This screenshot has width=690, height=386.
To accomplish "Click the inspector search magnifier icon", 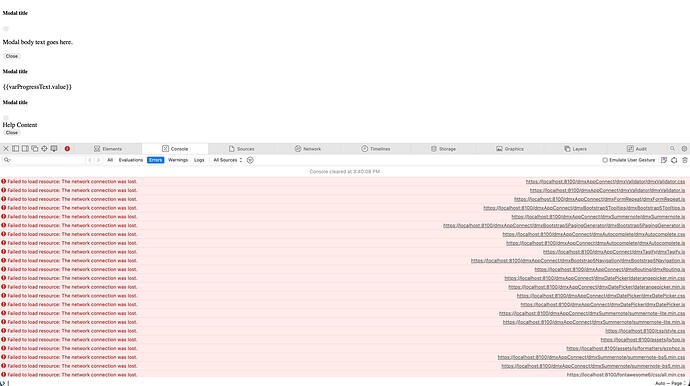I will [x=672, y=149].
